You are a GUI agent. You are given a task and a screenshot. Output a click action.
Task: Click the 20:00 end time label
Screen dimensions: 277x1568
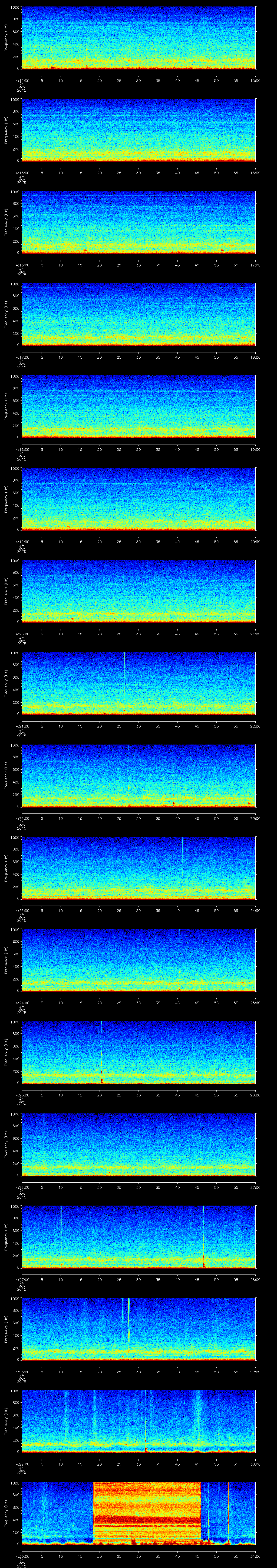(256, 542)
